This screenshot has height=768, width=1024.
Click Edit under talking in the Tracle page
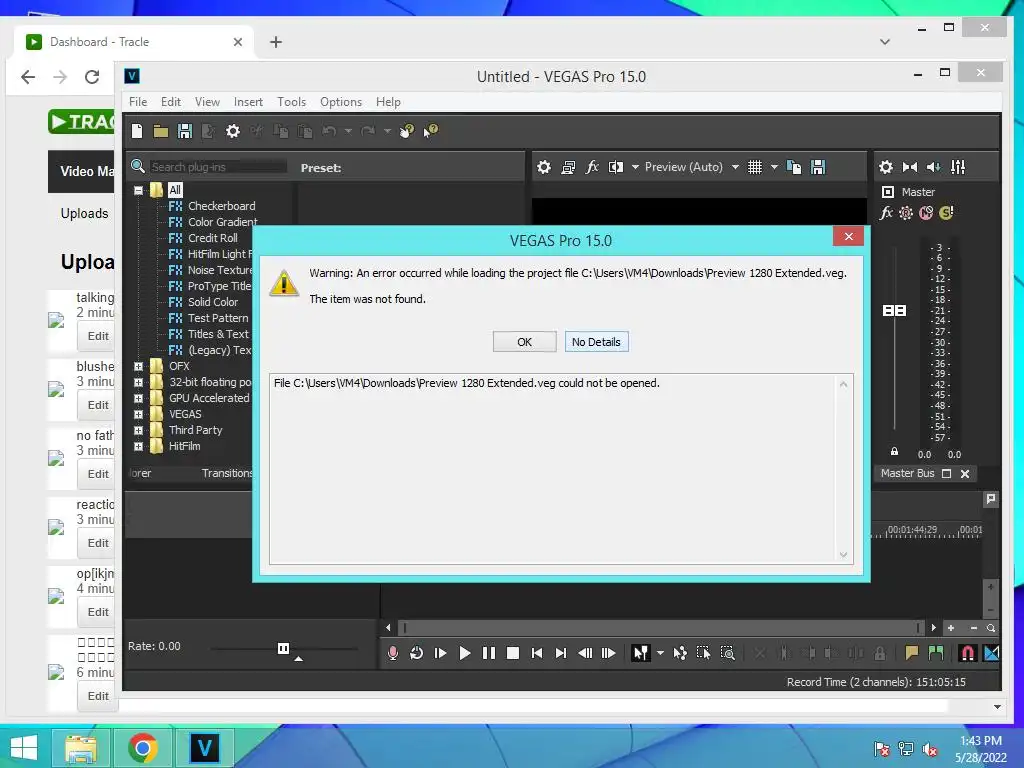pos(98,336)
